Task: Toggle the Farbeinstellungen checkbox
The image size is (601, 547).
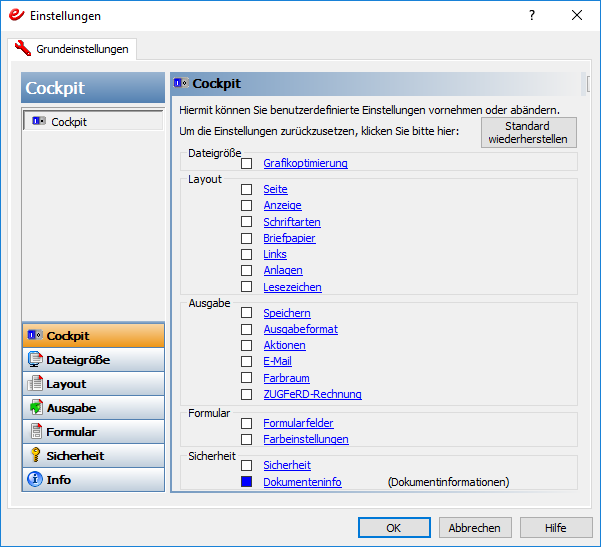Action: point(246,439)
